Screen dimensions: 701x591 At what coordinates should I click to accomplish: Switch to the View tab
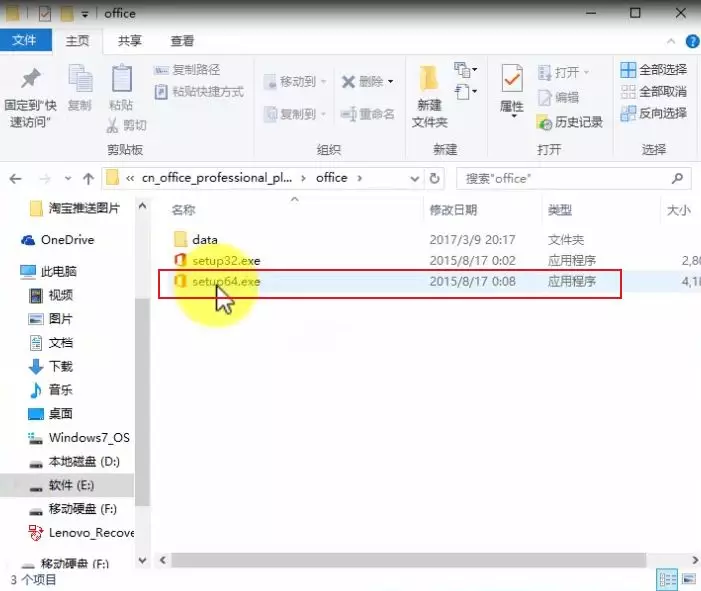click(182, 41)
